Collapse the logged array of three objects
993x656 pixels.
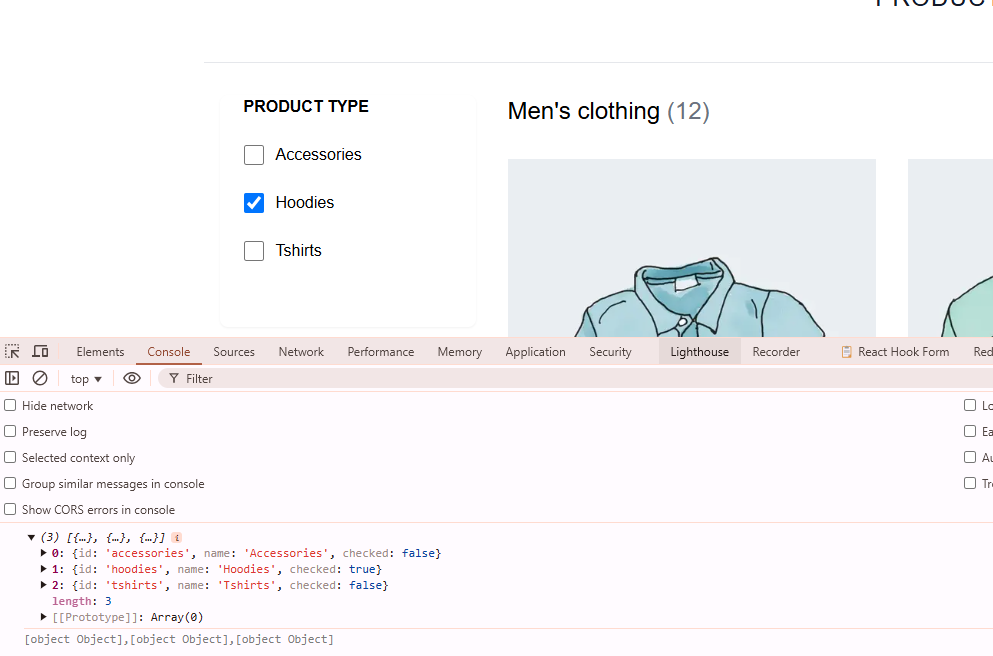tap(31, 537)
